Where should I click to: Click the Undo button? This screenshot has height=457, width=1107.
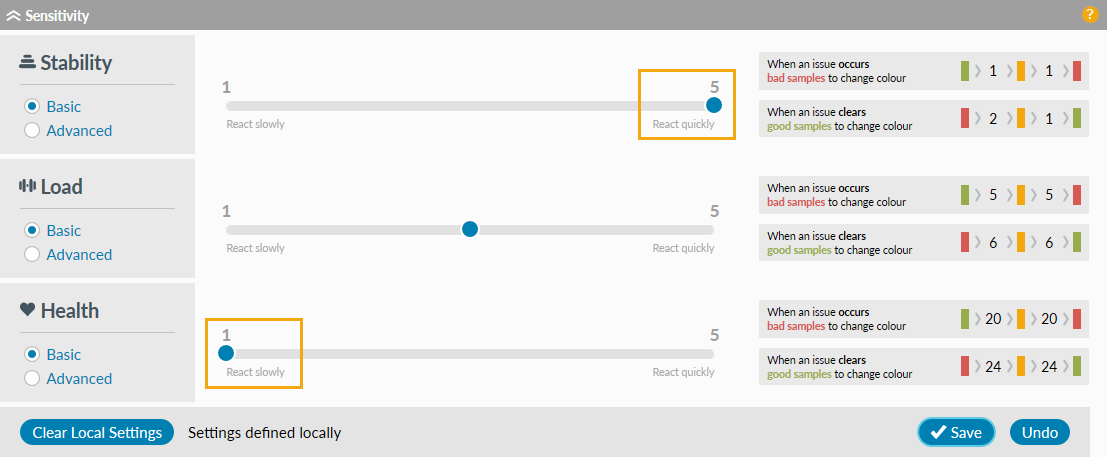coord(1040,432)
